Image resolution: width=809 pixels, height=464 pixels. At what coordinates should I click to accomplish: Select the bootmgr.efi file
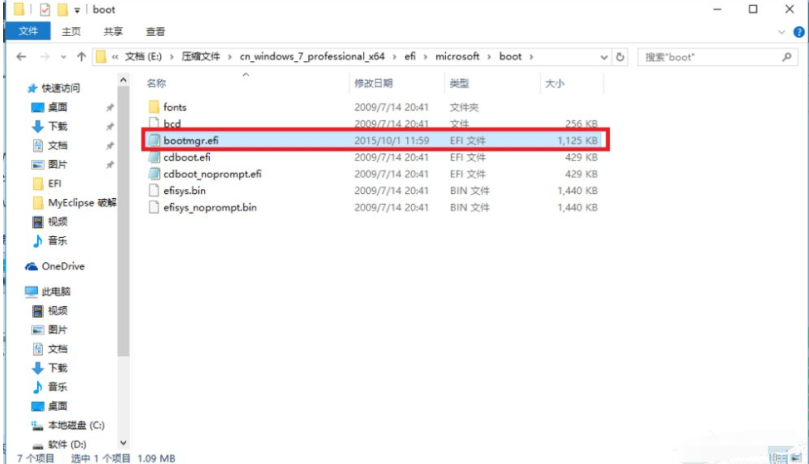(191, 140)
